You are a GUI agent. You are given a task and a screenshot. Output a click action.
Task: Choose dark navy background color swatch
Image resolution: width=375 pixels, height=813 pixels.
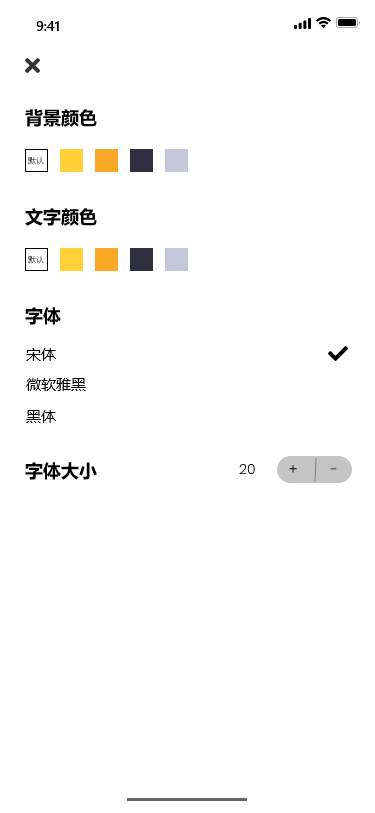[x=142, y=160]
